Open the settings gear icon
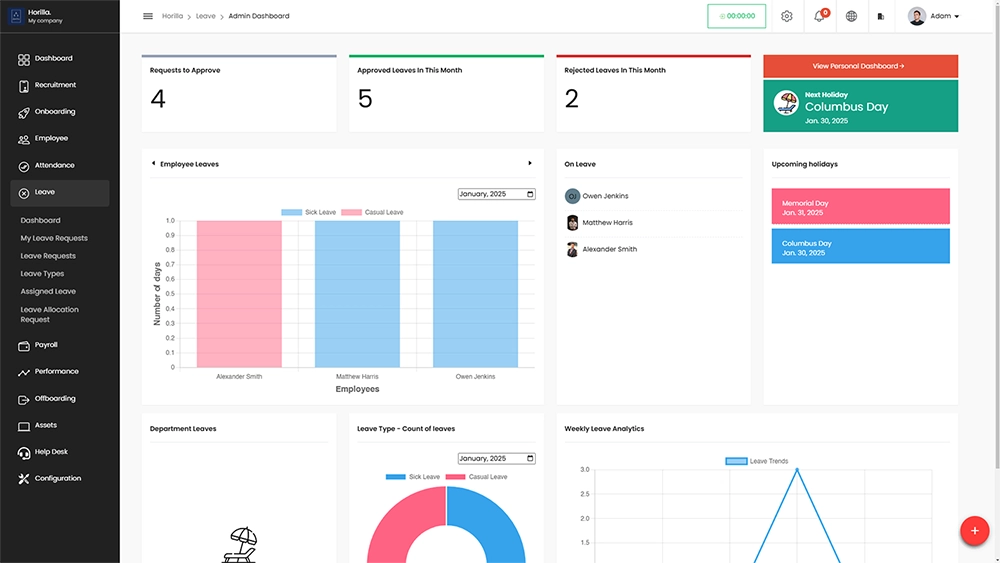The height and width of the screenshot is (563, 1000). point(787,16)
